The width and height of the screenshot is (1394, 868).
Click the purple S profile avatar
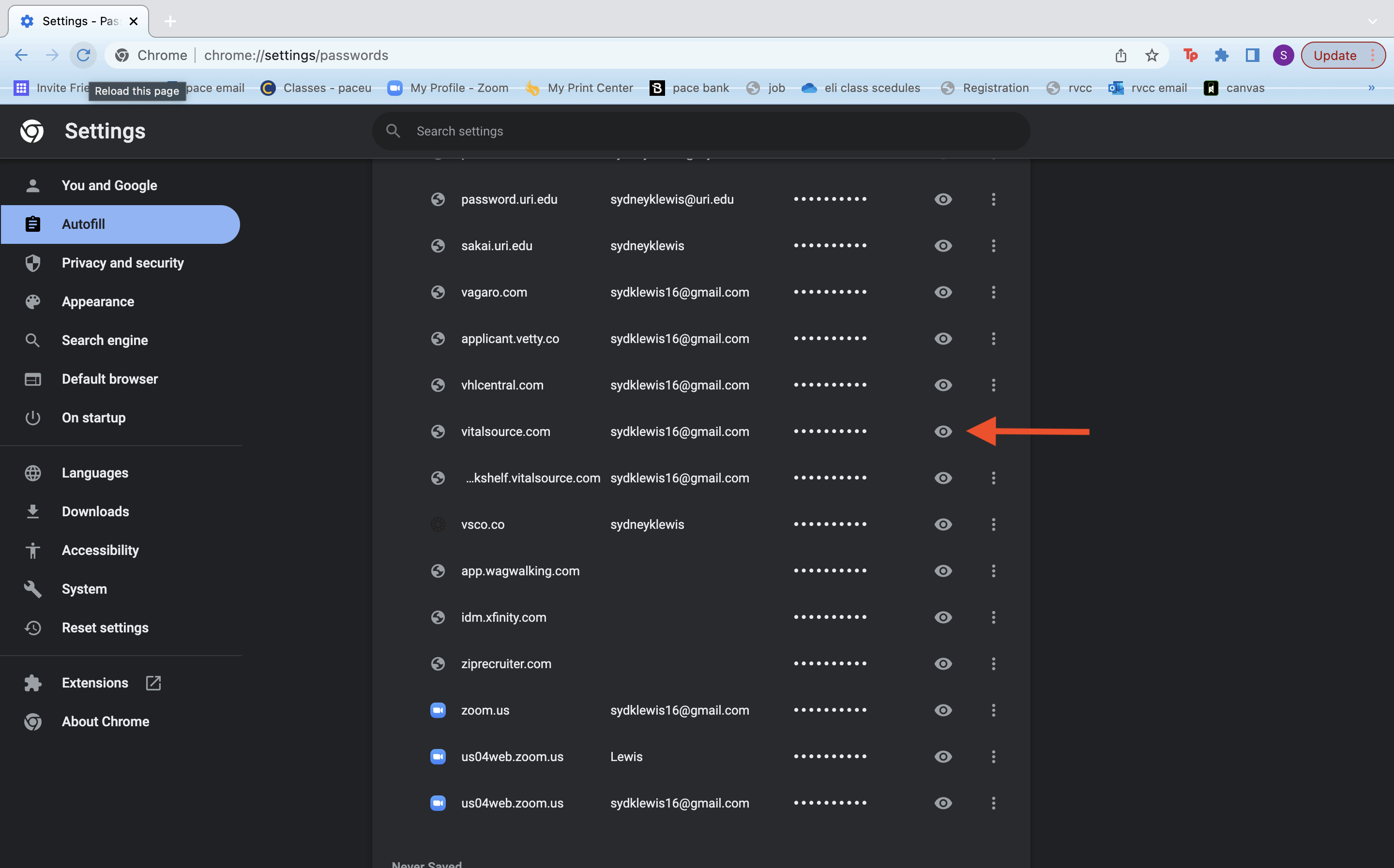pyautogui.click(x=1283, y=55)
